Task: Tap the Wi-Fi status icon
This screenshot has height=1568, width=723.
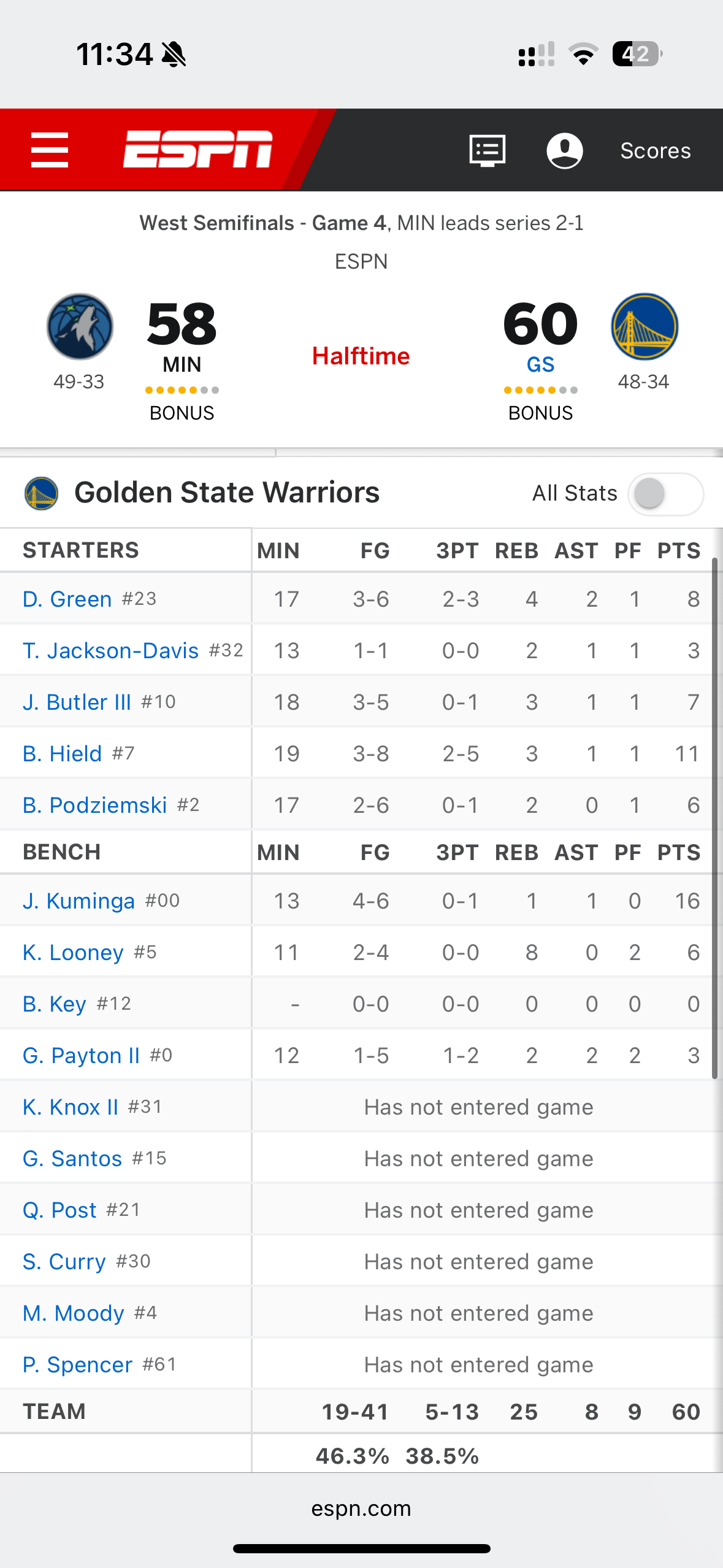Action: [x=583, y=54]
